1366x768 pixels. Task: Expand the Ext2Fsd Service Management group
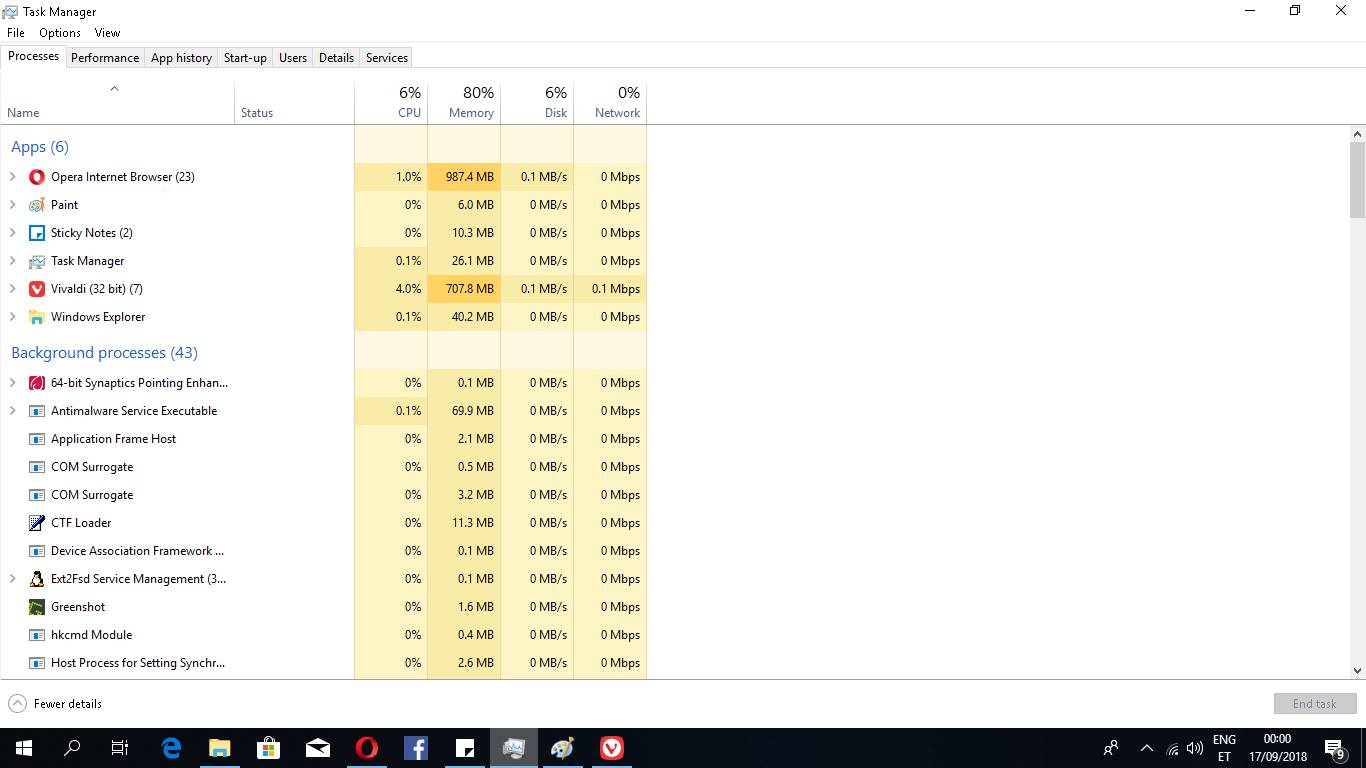click(x=12, y=579)
